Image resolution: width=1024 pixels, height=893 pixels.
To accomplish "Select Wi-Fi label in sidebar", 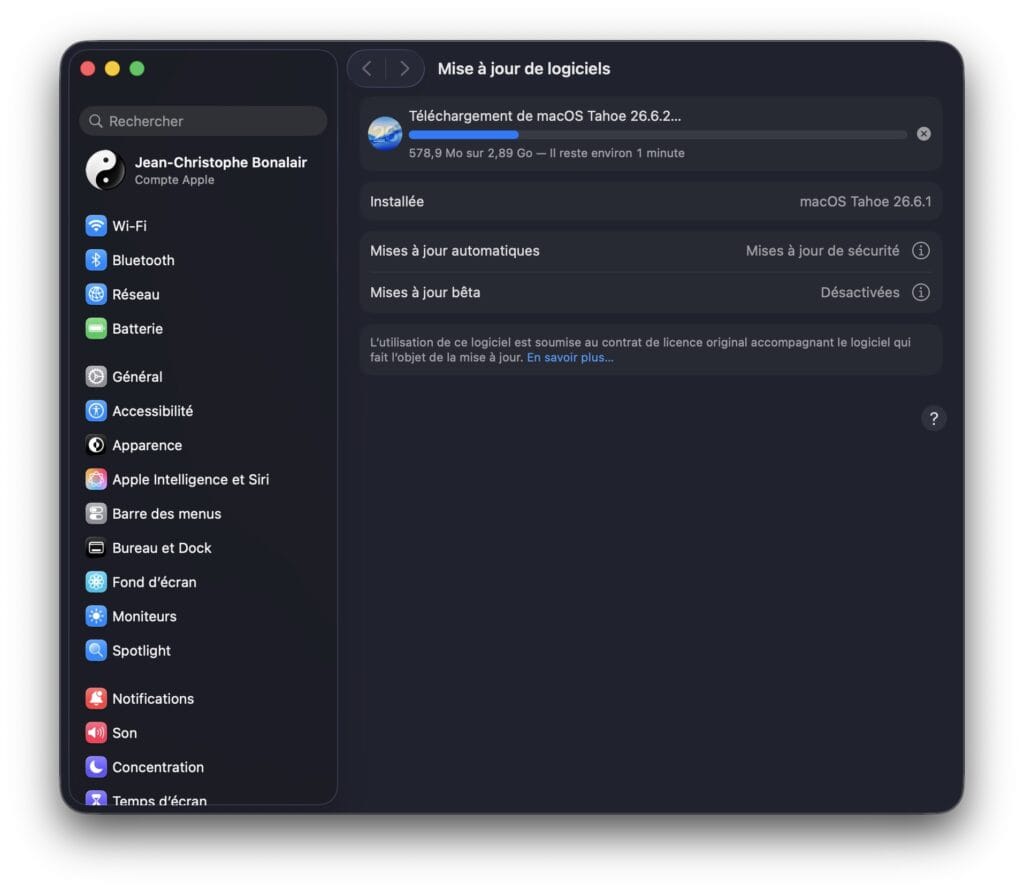I will [x=129, y=226].
